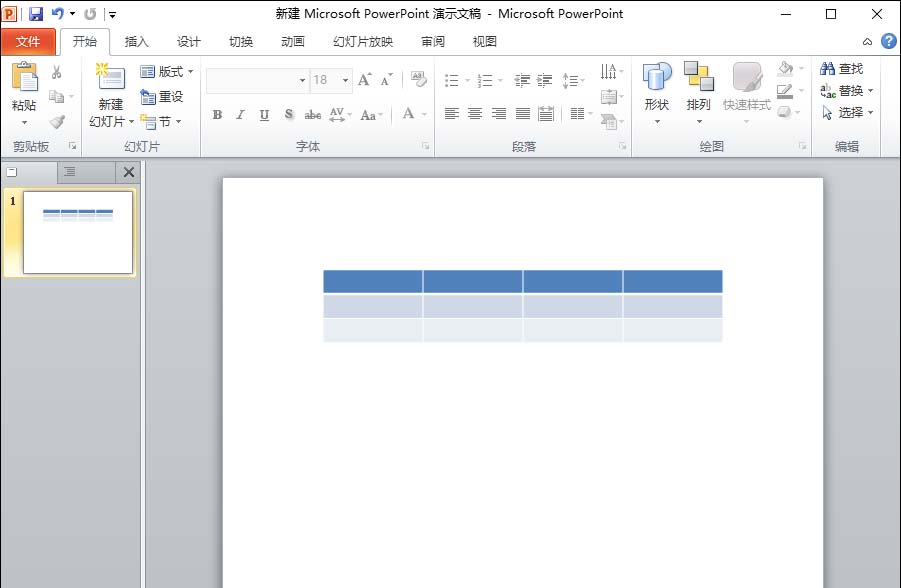Undo the last action
This screenshot has height=588, width=901.
[x=57, y=13]
